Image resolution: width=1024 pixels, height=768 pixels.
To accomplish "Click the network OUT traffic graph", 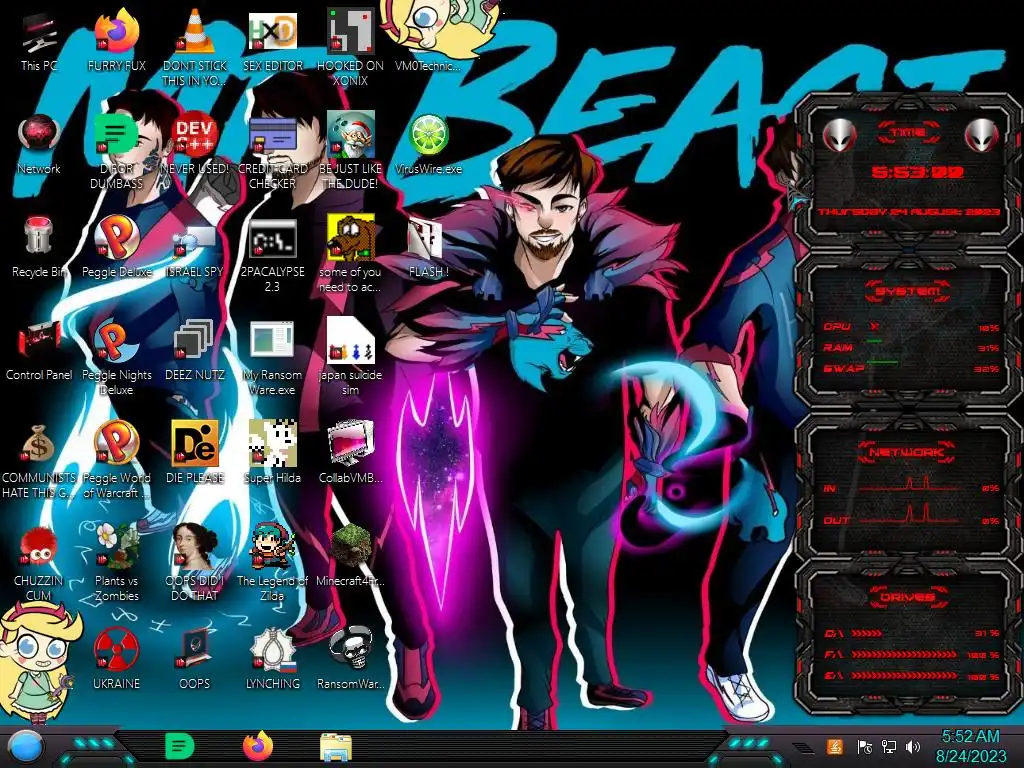I will click(909, 514).
